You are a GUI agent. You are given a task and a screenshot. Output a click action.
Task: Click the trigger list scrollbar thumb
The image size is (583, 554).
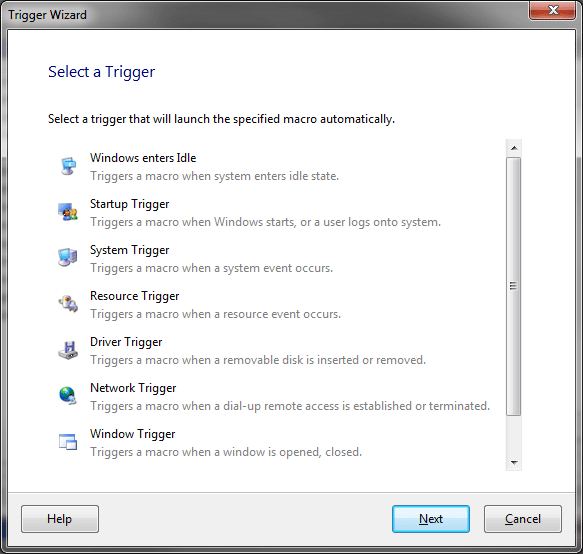[x=513, y=286]
